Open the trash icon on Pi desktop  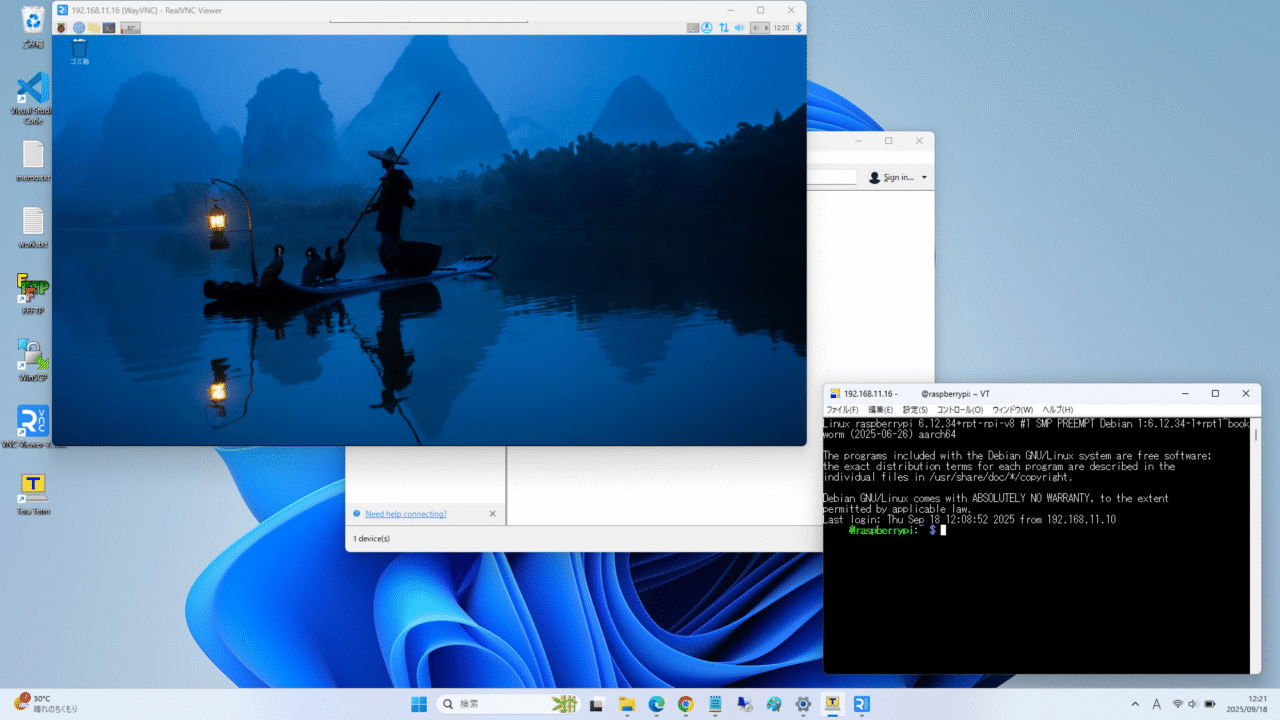pyautogui.click(x=79, y=47)
